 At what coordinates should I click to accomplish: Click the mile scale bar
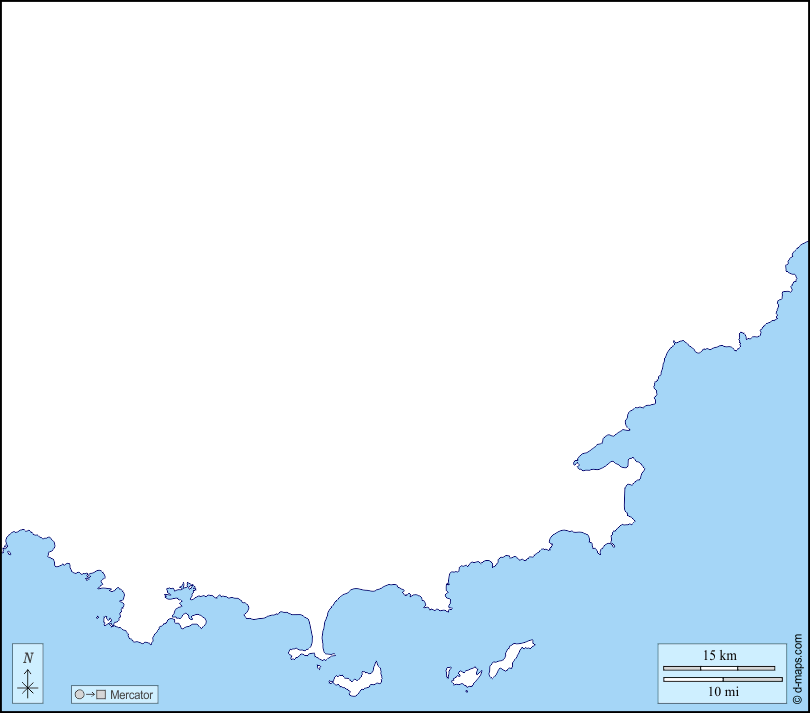point(722,679)
